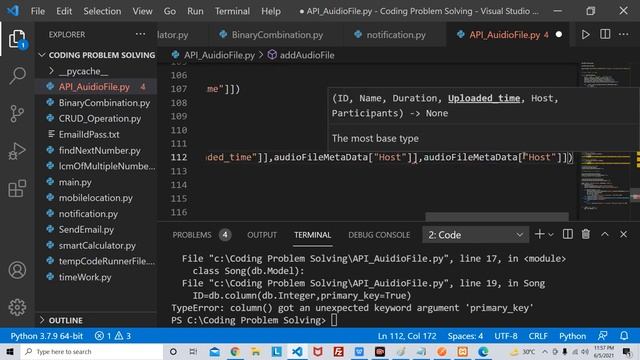This screenshot has width=640, height=360.
Task: Open the File menu
Action: coord(38,11)
